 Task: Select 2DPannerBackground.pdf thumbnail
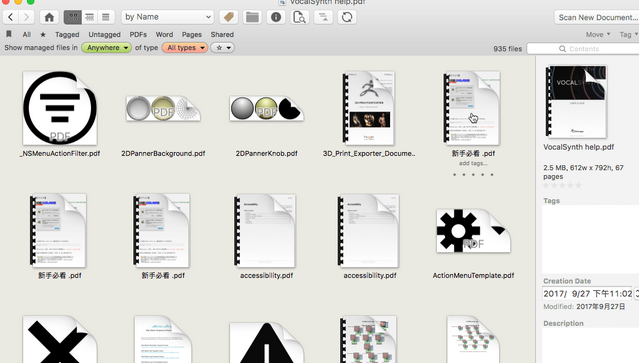point(163,108)
